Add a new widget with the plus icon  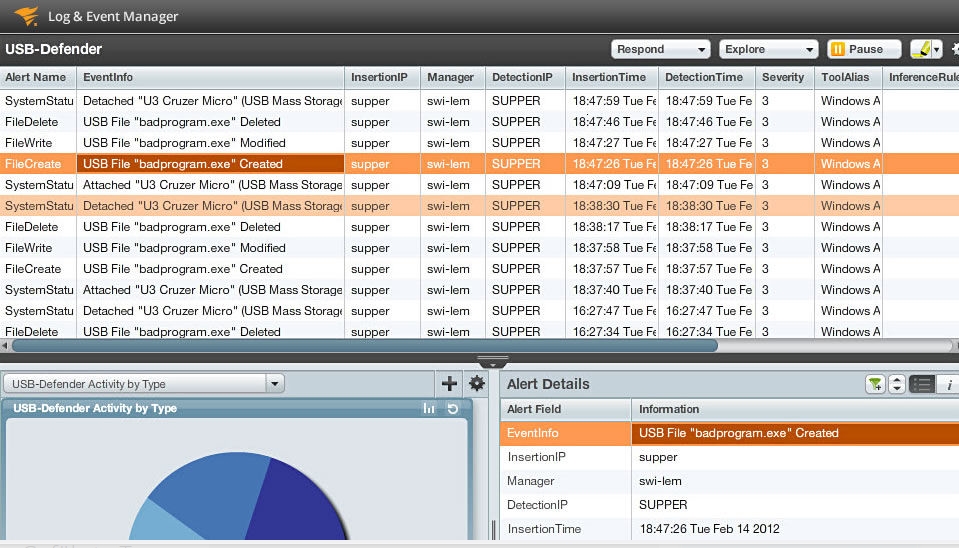(450, 383)
